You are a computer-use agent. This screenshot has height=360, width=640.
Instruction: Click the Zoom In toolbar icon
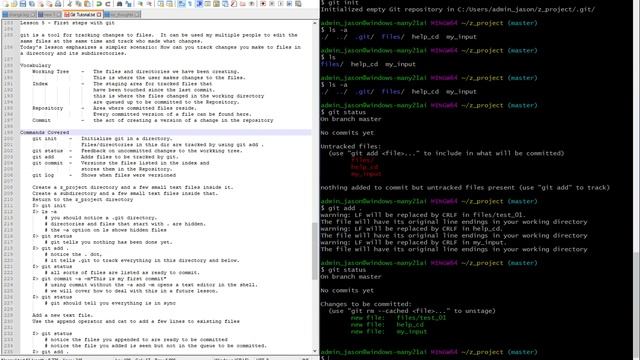(x=140, y=4)
